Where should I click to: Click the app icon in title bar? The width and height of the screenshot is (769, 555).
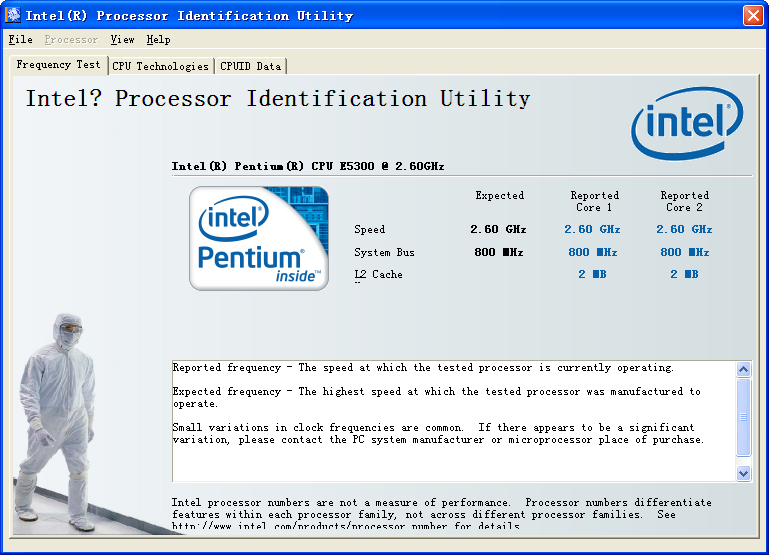14,15
